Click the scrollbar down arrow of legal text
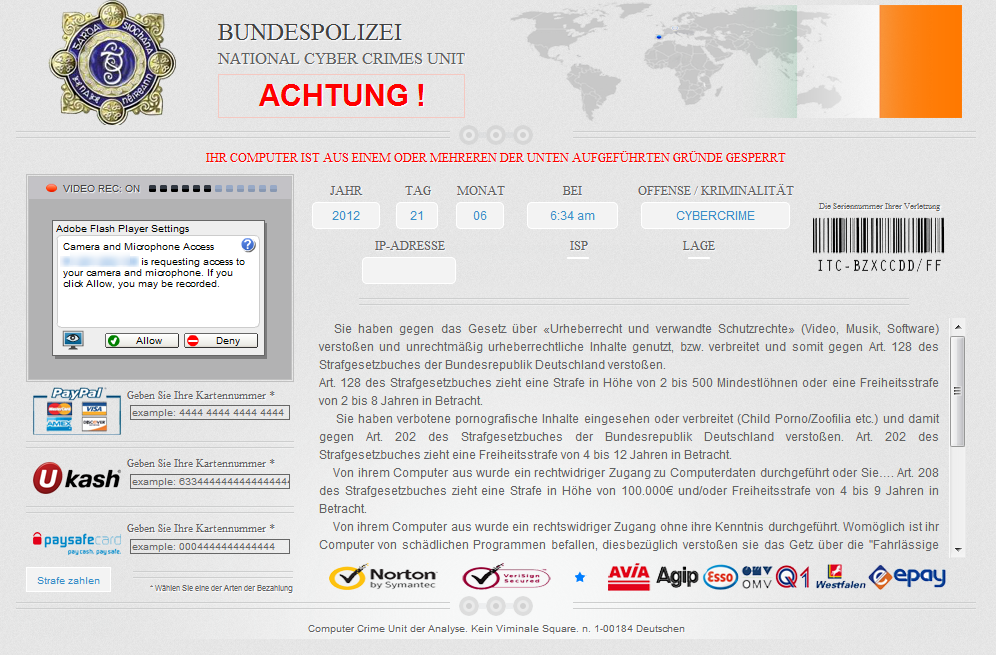The image size is (996, 655). click(958, 550)
